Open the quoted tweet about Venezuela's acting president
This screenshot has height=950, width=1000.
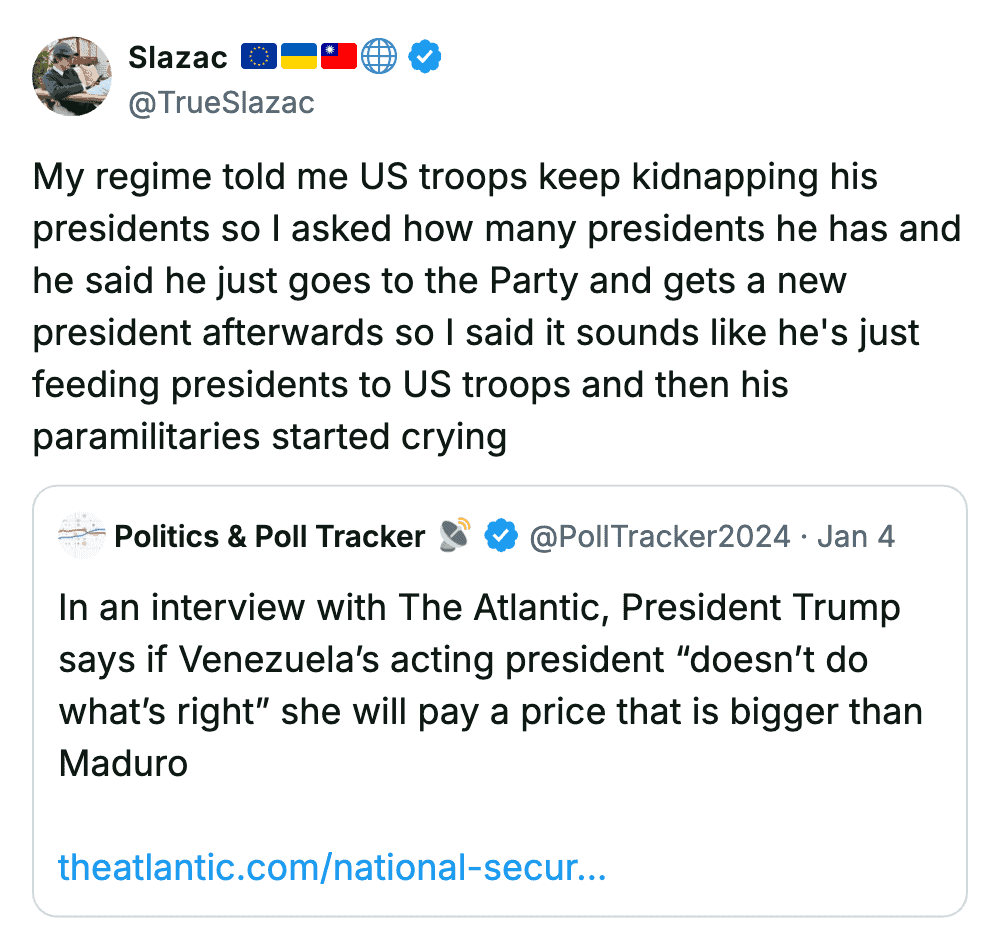(490, 685)
